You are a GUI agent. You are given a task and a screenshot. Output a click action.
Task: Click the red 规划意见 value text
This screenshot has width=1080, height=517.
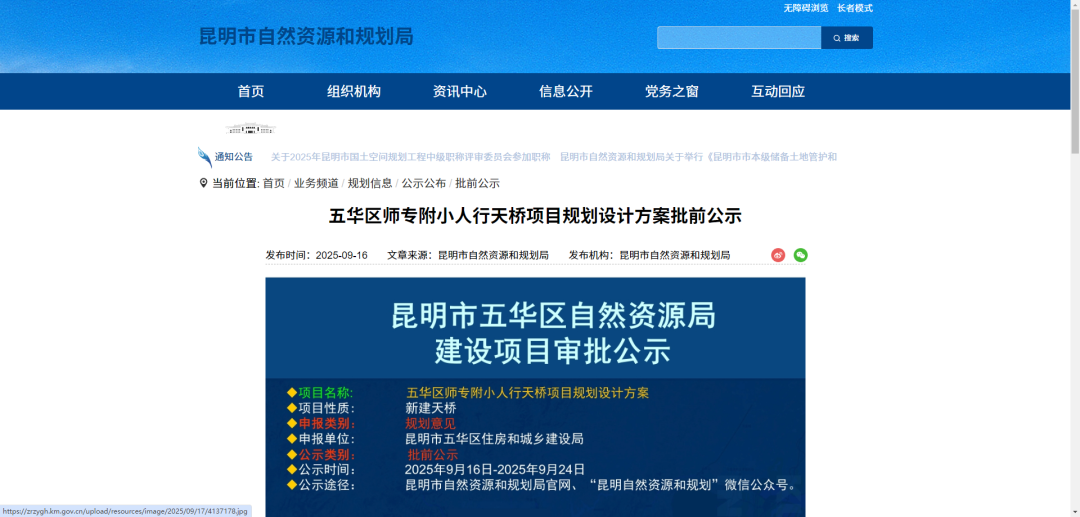[x=430, y=423]
